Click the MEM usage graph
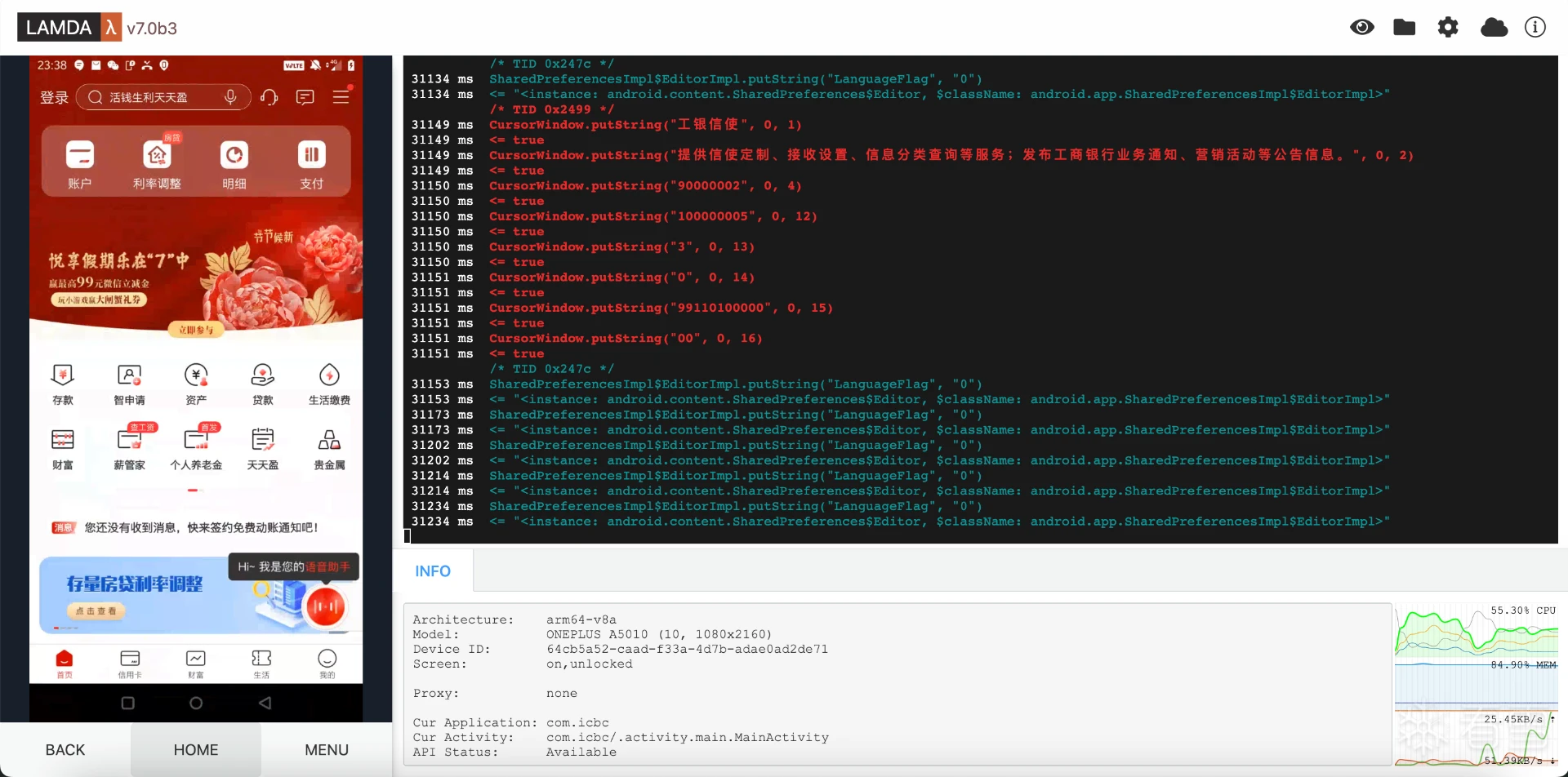Image resolution: width=1568 pixels, height=777 pixels. tap(1477, 684)
